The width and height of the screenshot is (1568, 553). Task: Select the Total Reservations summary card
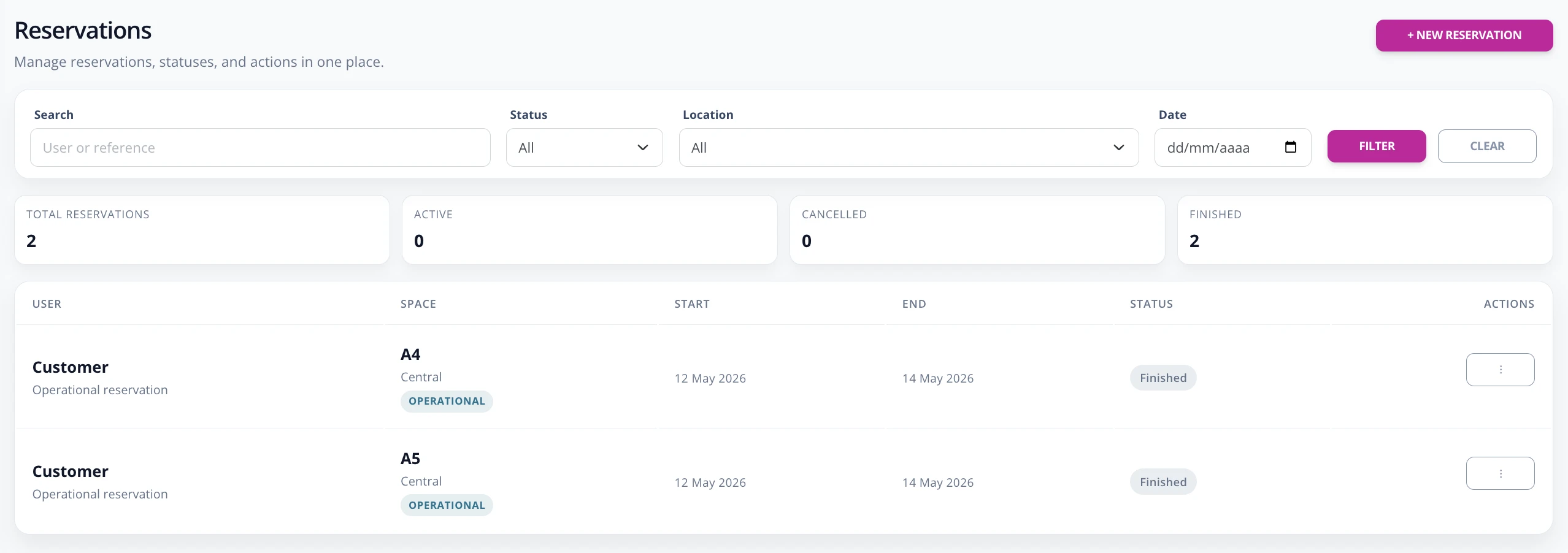point(202,230)
